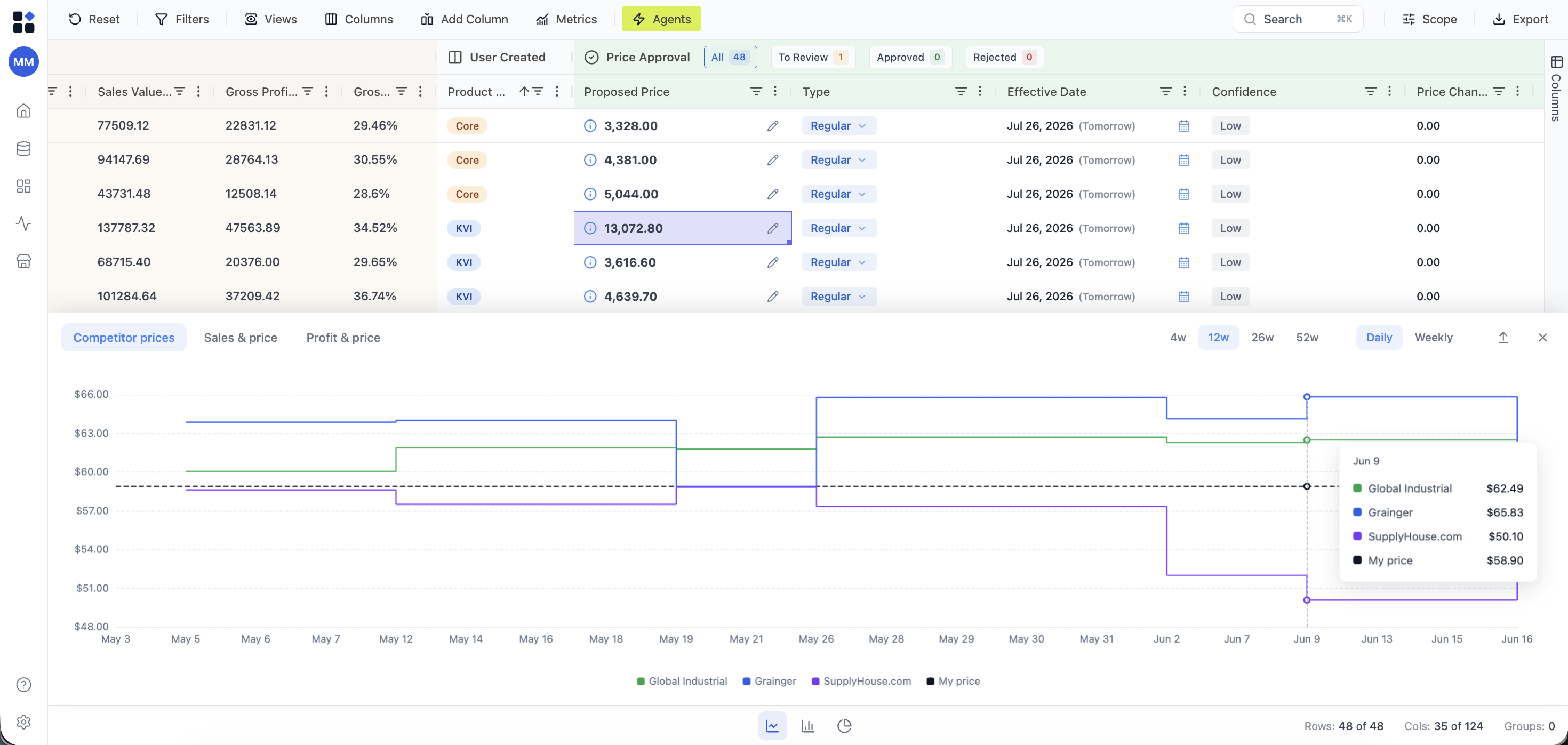Open the settings gear icon
The height and width of the screenshot is (745, 1568).
point(23,722)
